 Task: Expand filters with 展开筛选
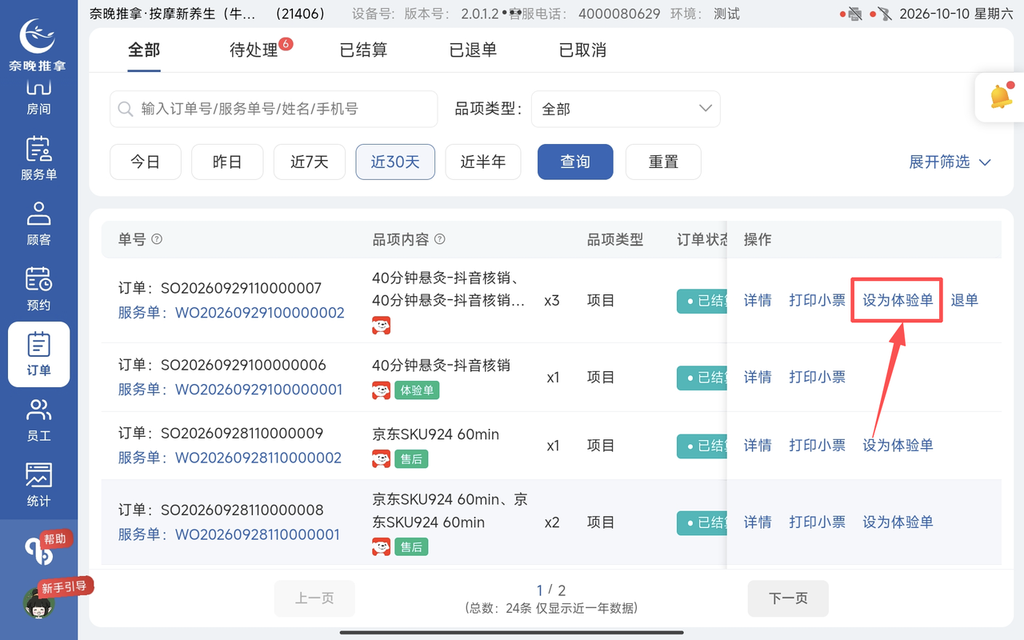[950, 162]
